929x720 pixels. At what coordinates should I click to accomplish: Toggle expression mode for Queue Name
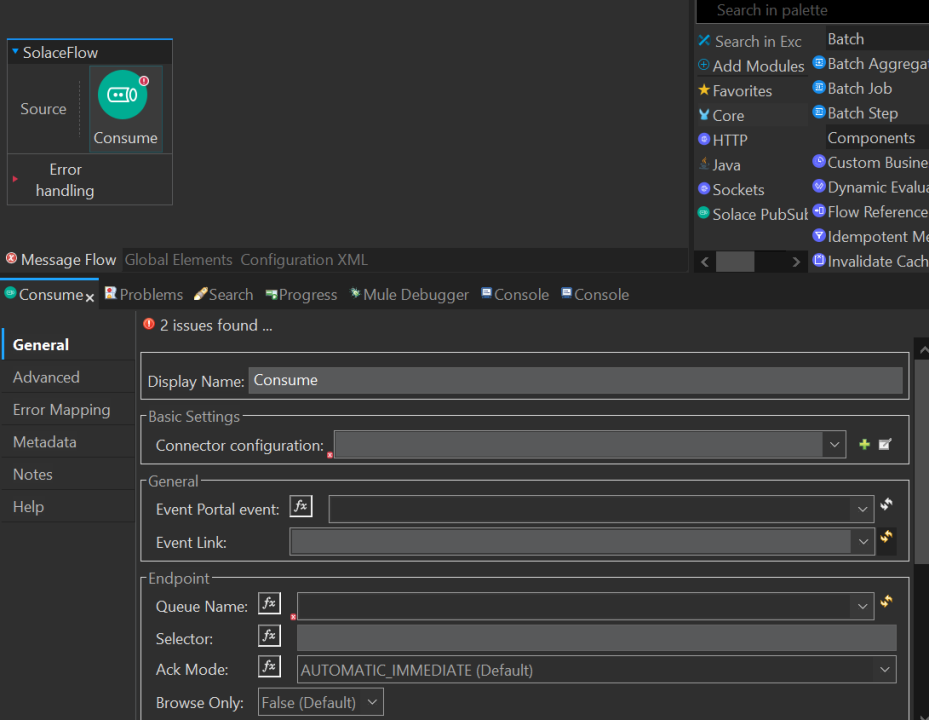pos(270,603)
